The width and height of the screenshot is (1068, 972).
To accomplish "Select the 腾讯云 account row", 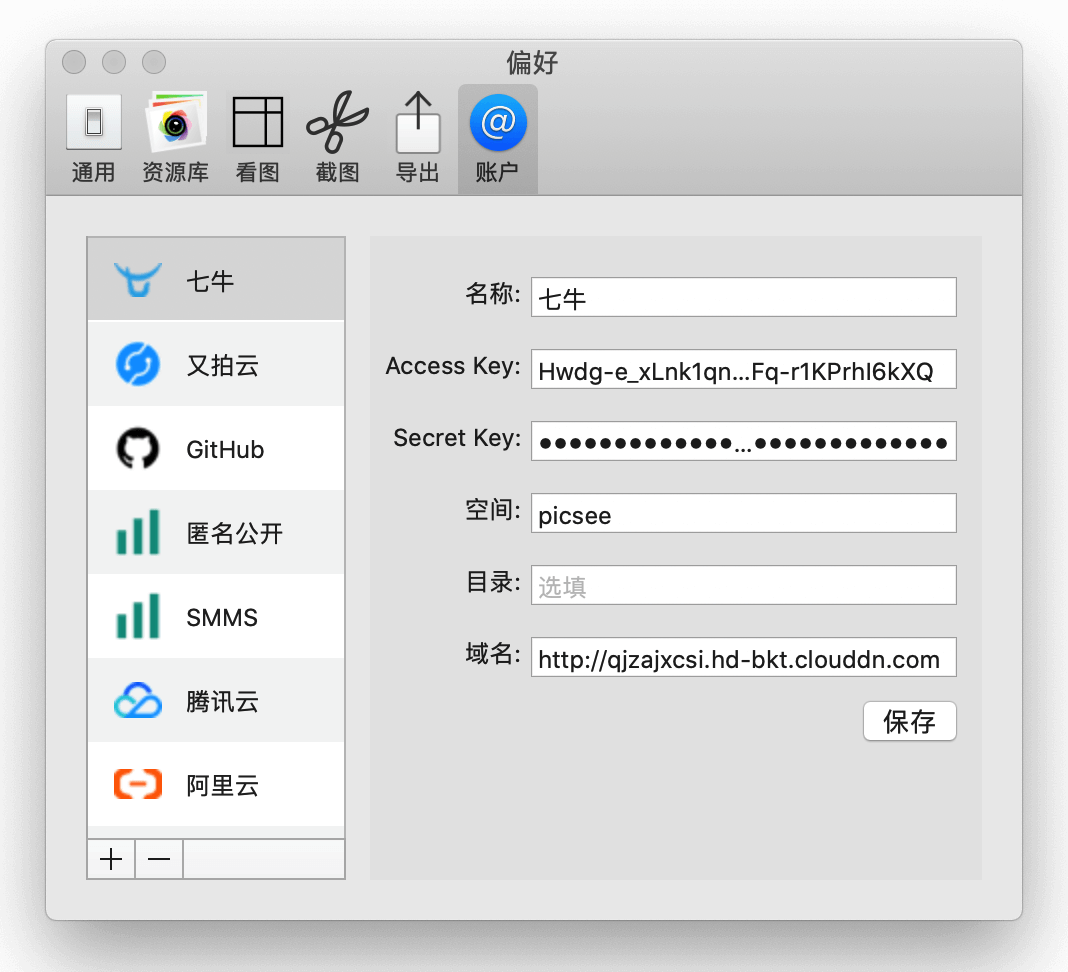I will [216, 700].
